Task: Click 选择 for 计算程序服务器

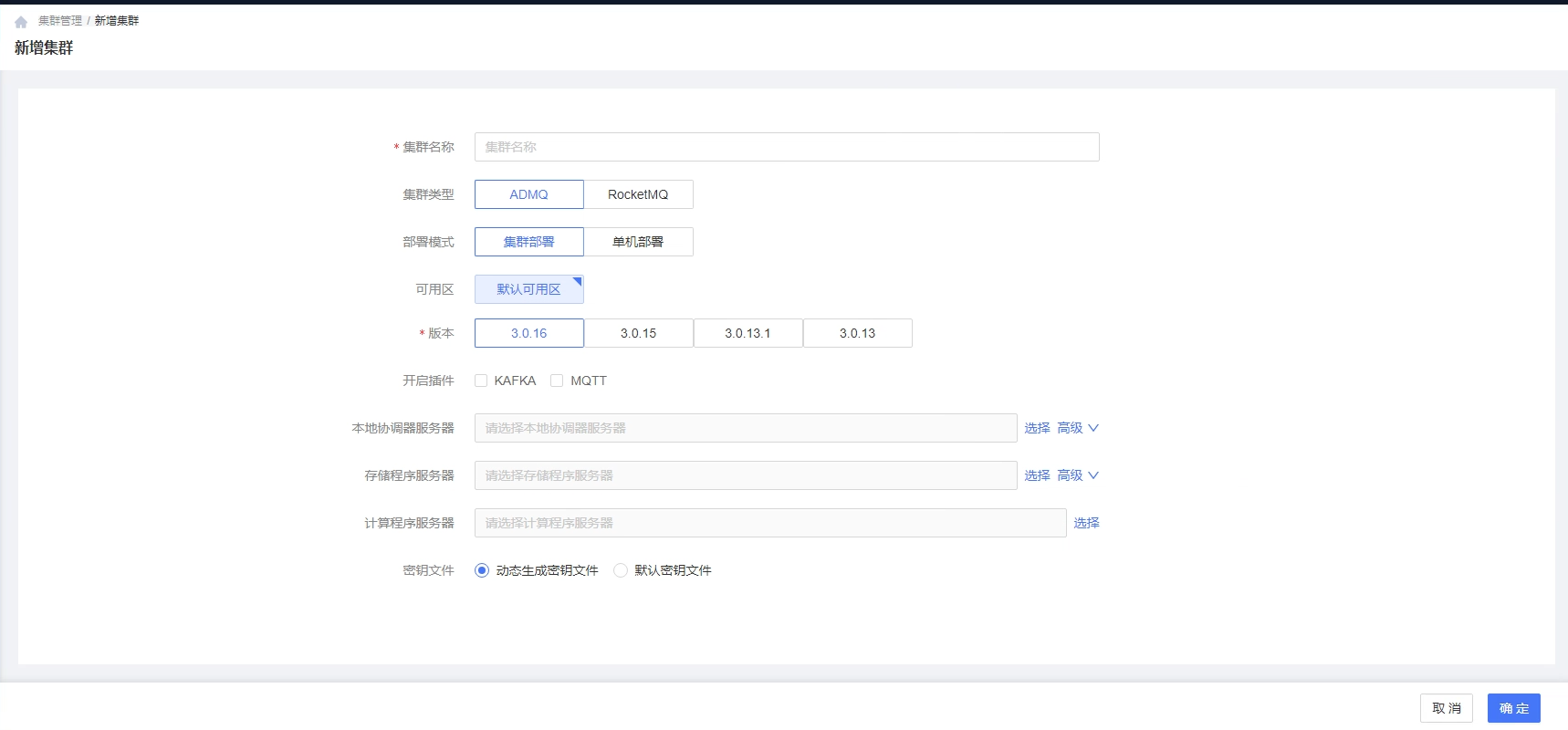Action: click(1086, 523)
